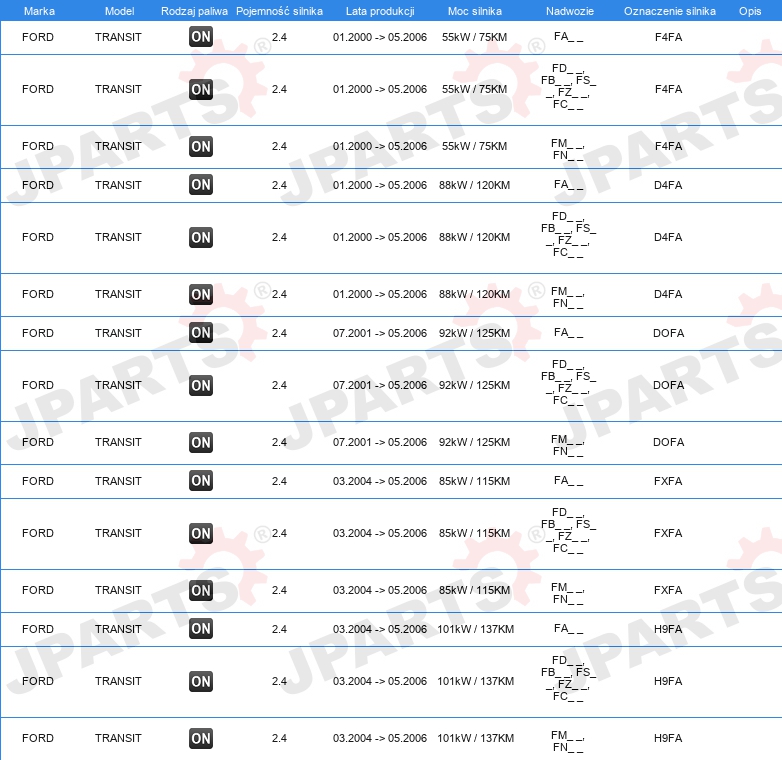Click the FD__, FB__, FS__ body codes in D4FA row
The height and width of the screenshot is (760, 782).
click(x=569, y=234)
